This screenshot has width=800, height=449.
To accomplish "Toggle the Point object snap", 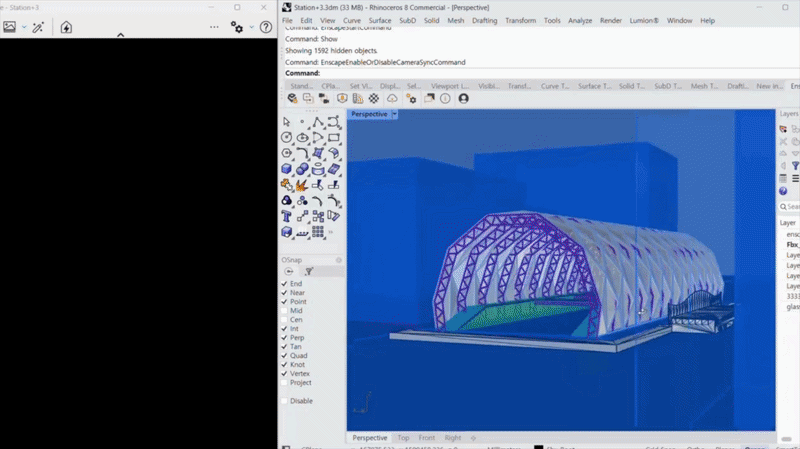I will 284,302.
